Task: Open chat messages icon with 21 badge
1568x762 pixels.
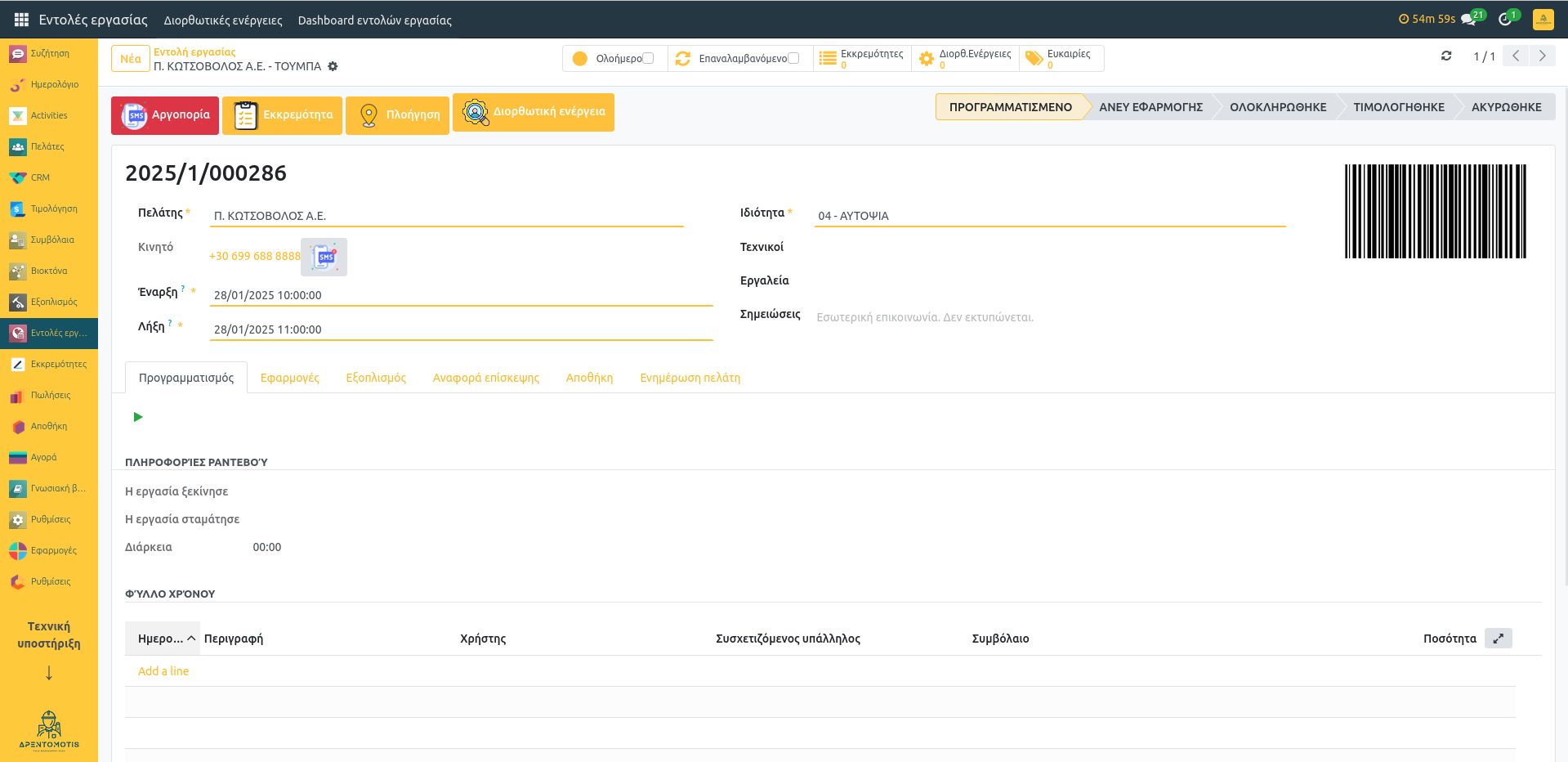Action: pos(1469,20)
